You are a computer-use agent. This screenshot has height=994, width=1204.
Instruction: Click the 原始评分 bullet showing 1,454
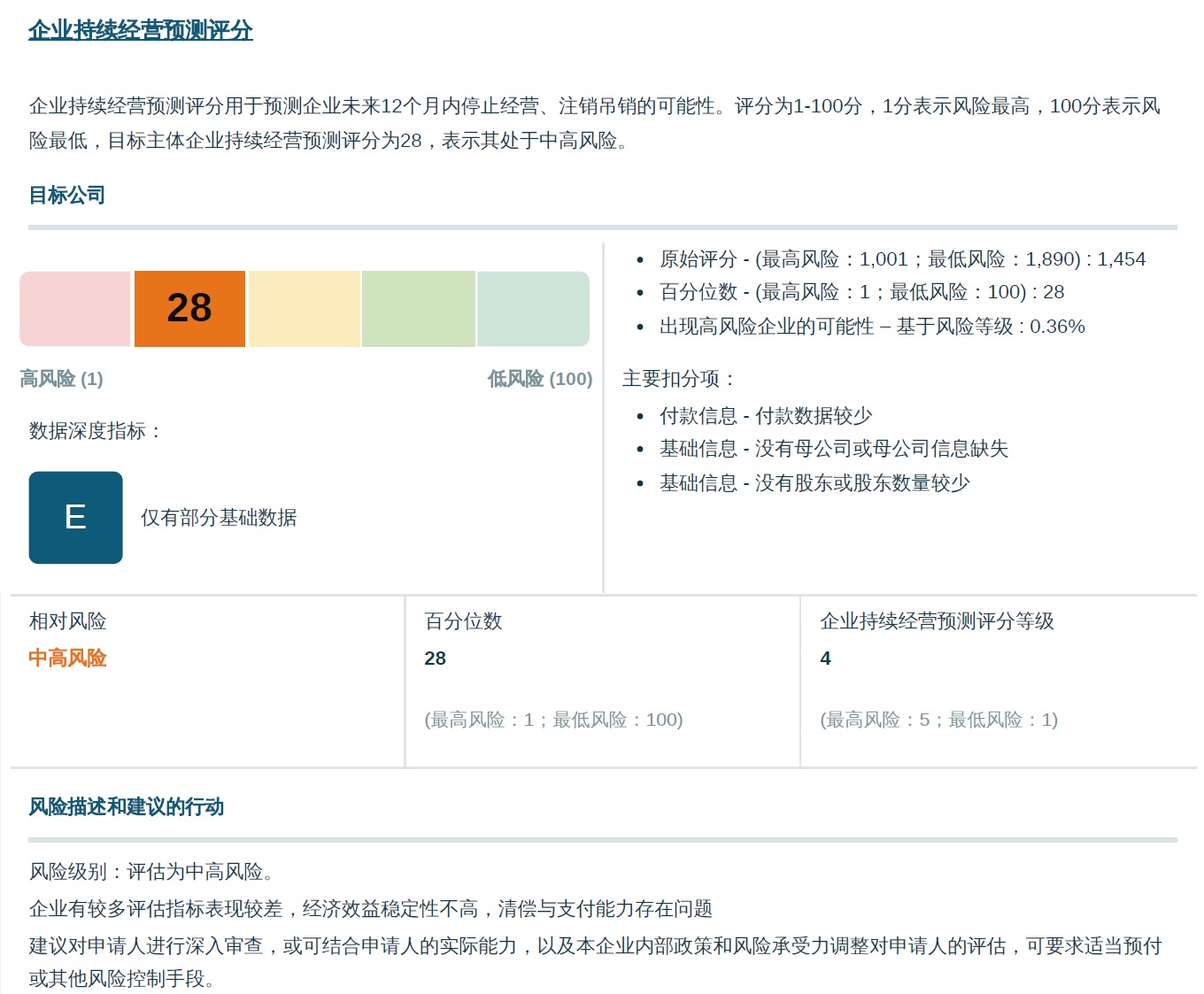[x=901, y=259]
